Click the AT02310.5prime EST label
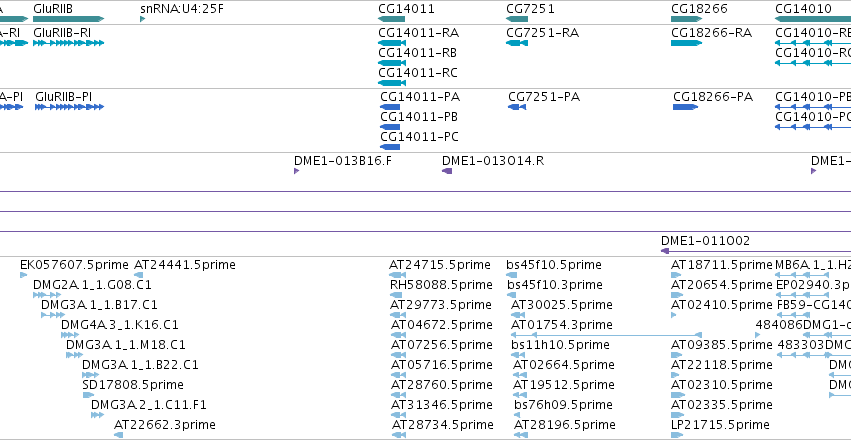This screenshot has width=851, height=440. (x=722, y=385)
